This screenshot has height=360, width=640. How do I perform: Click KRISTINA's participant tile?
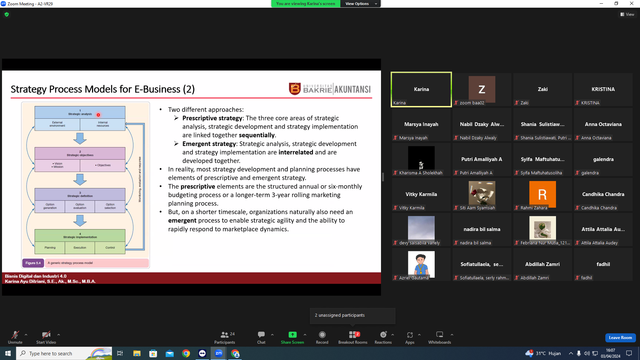click(603, 89)
